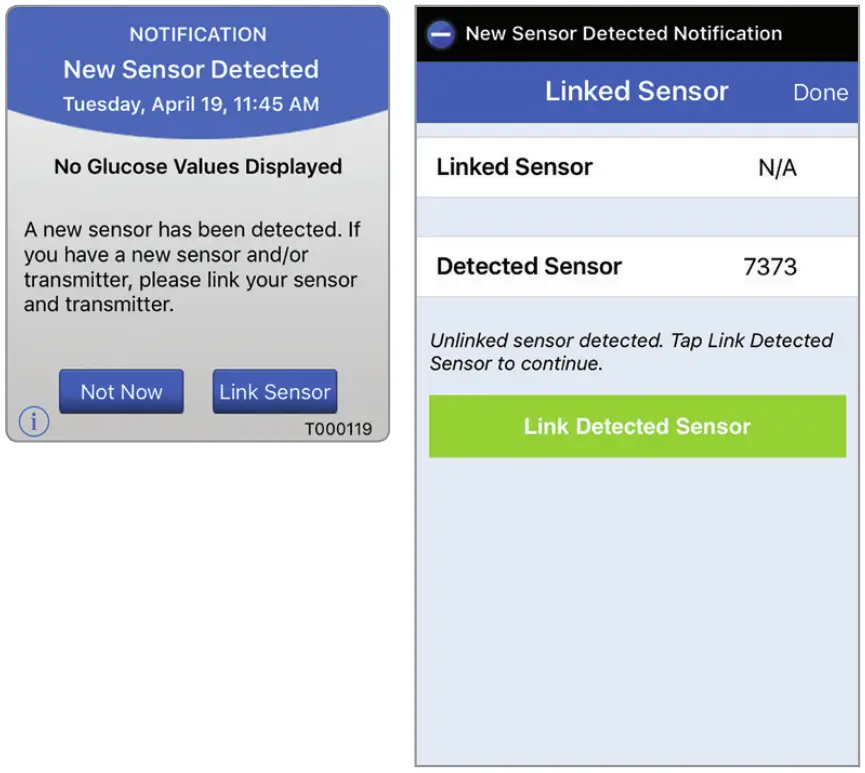This screenshot has height=773, width=865.
Task: Select the Detected Sensor 7373 row
Action: 636,266
